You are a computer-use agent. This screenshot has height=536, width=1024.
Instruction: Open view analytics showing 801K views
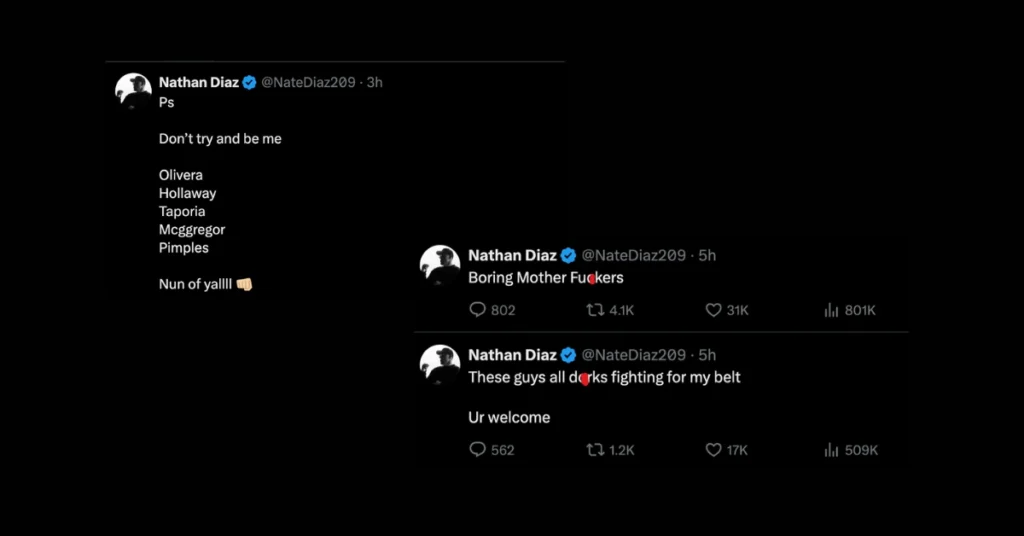point(831,310)
